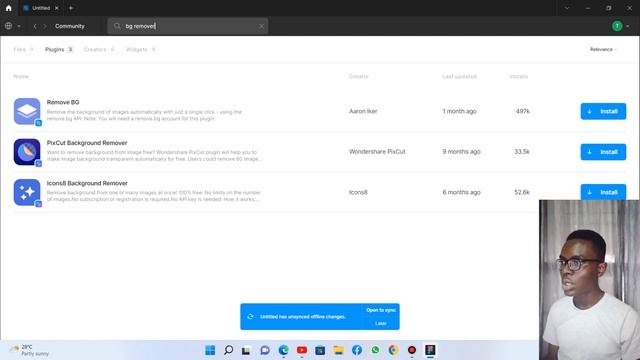Click the Installs column header

pyautogui.click(x=518, y=76)
